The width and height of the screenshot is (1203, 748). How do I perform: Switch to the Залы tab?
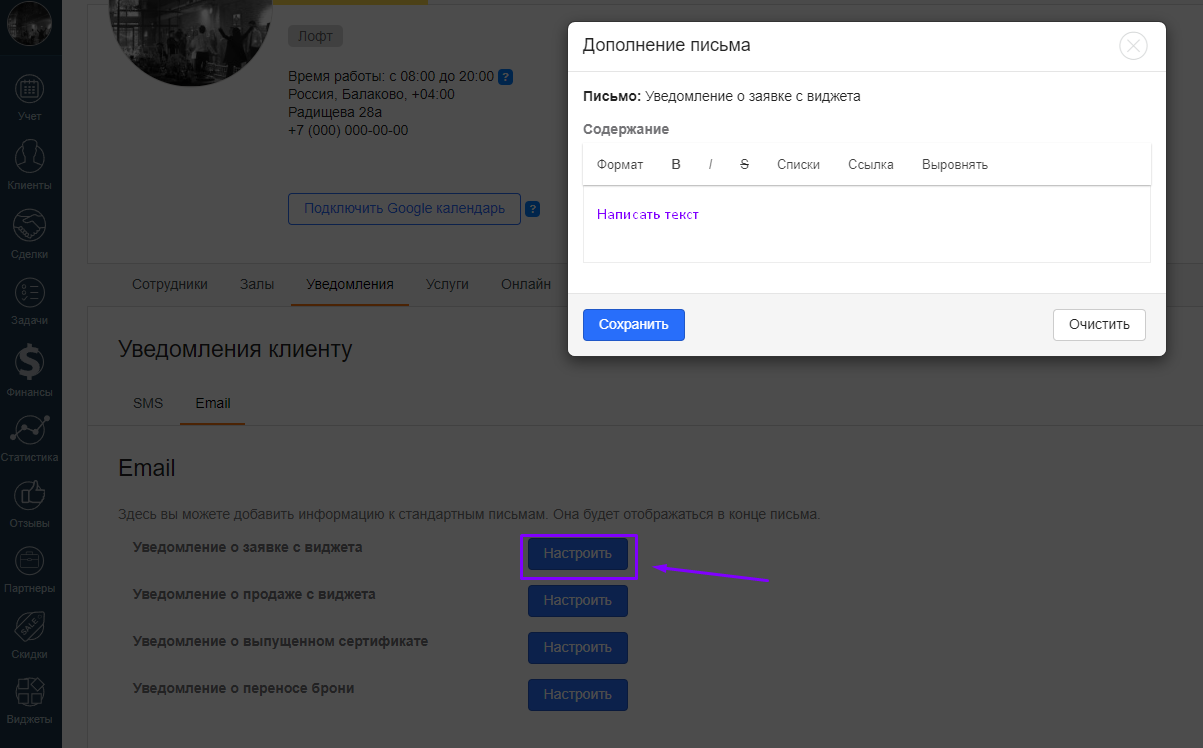[x=257, y=284]
